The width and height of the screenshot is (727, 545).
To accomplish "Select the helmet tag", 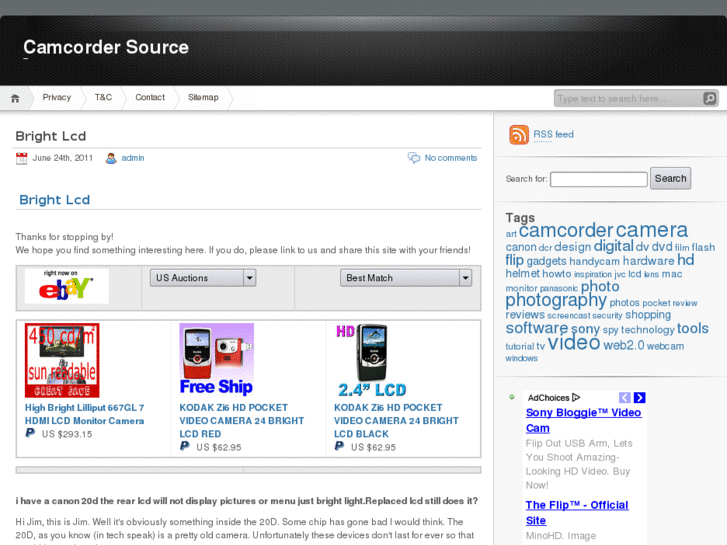I will (523, 274).
